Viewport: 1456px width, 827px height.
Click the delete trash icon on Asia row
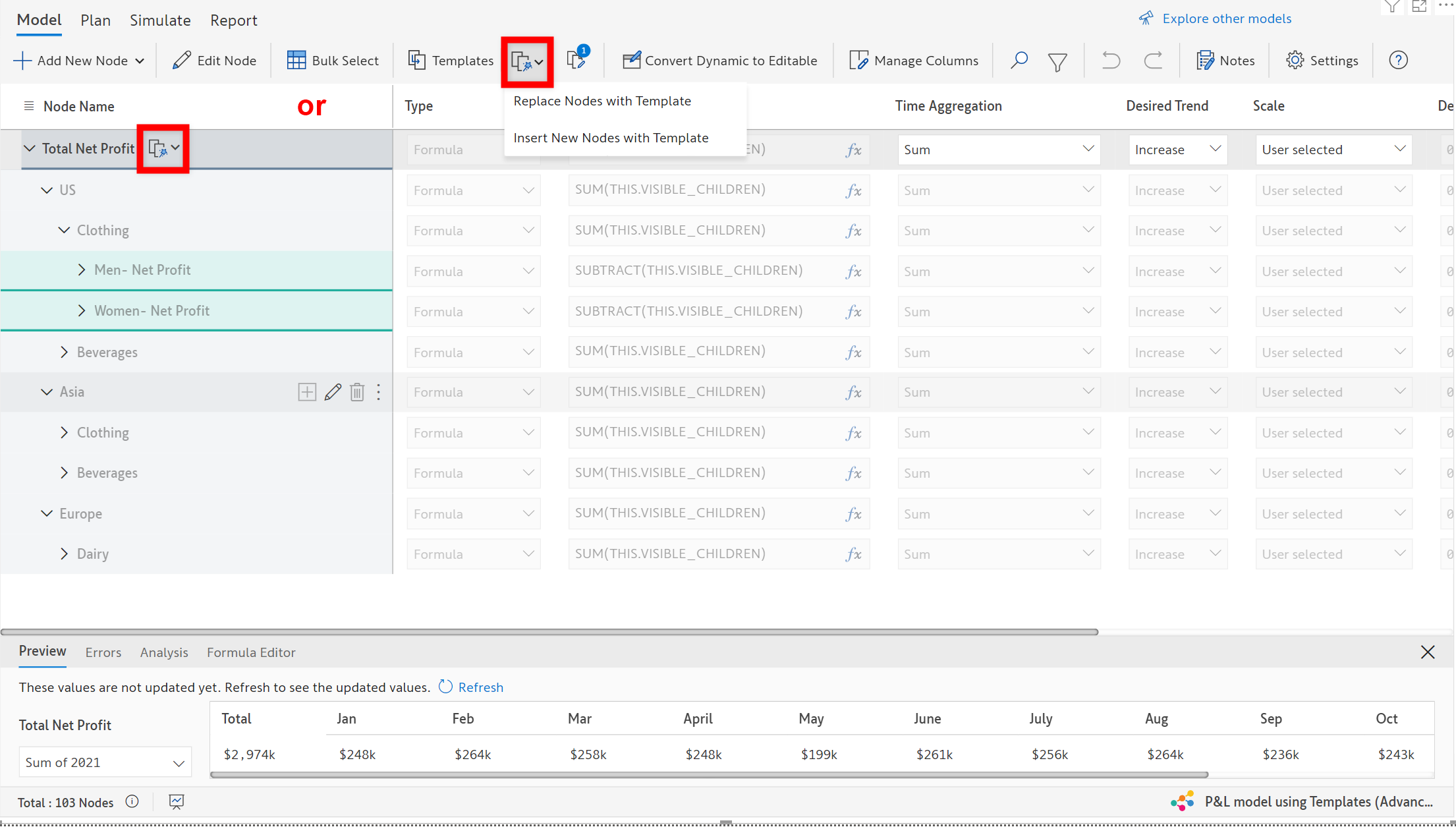357,392
